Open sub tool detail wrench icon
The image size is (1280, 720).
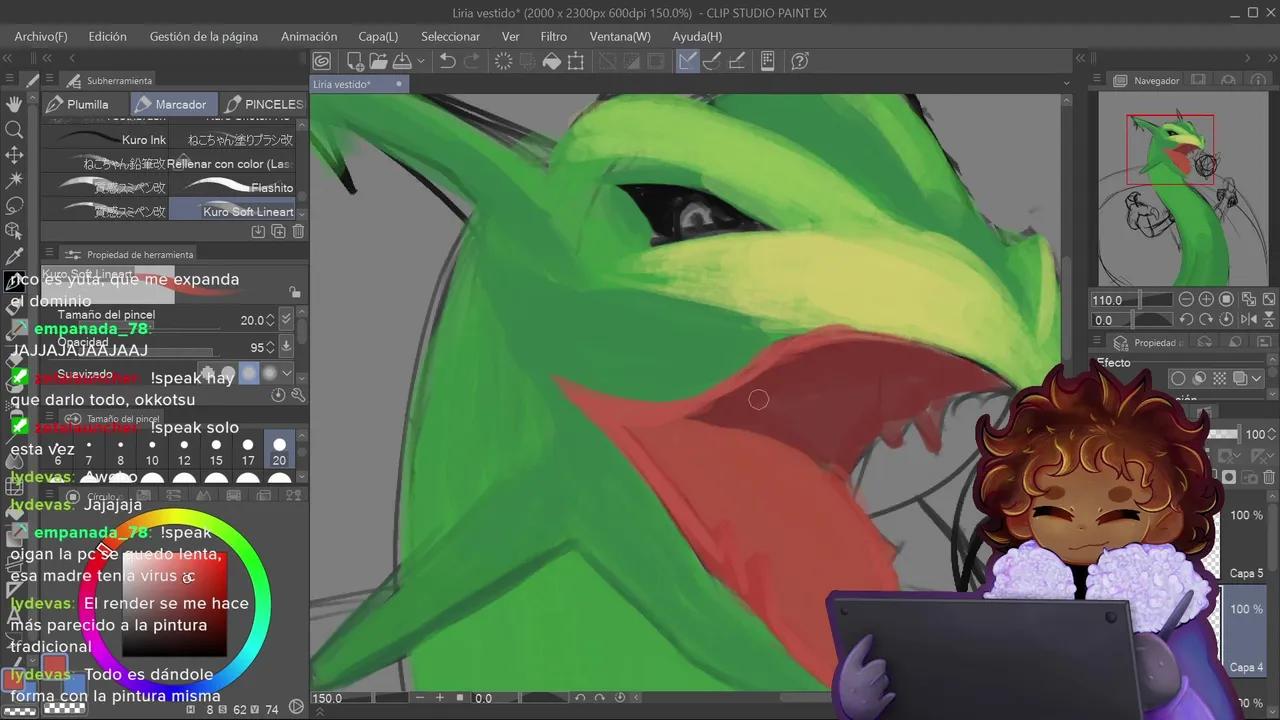[298, 395]
